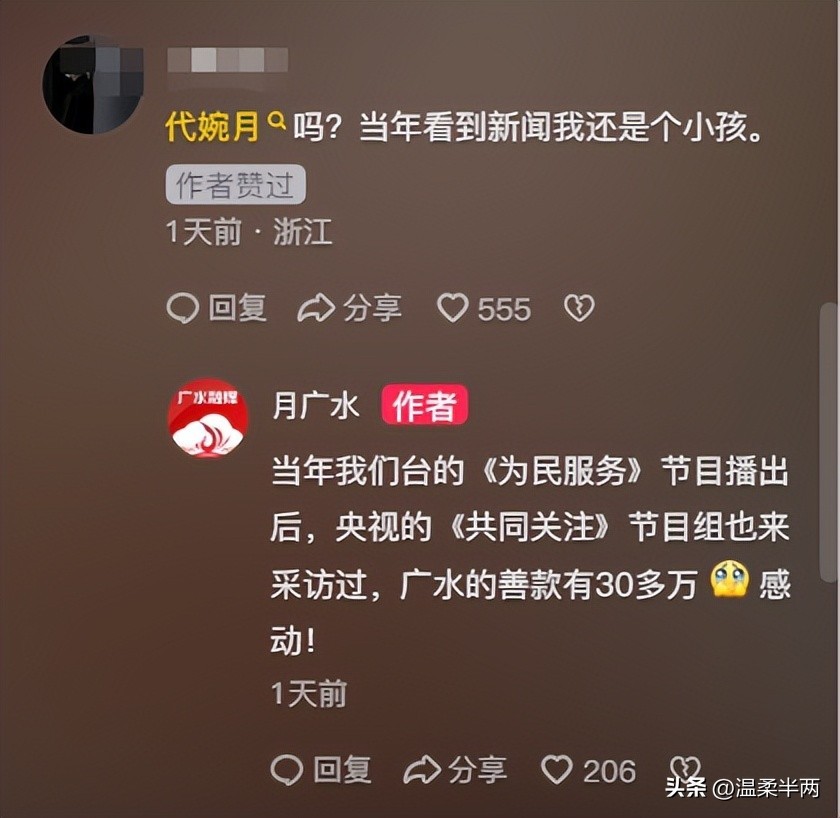Click share arrow icon on author's comment
This screenshot has height=818, width=840.
coord(422,770)
